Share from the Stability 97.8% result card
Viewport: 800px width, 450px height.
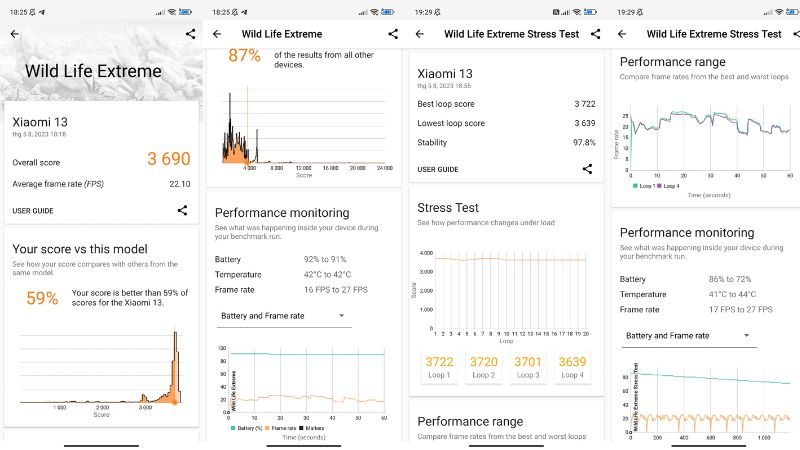click(x=587, y=169)
